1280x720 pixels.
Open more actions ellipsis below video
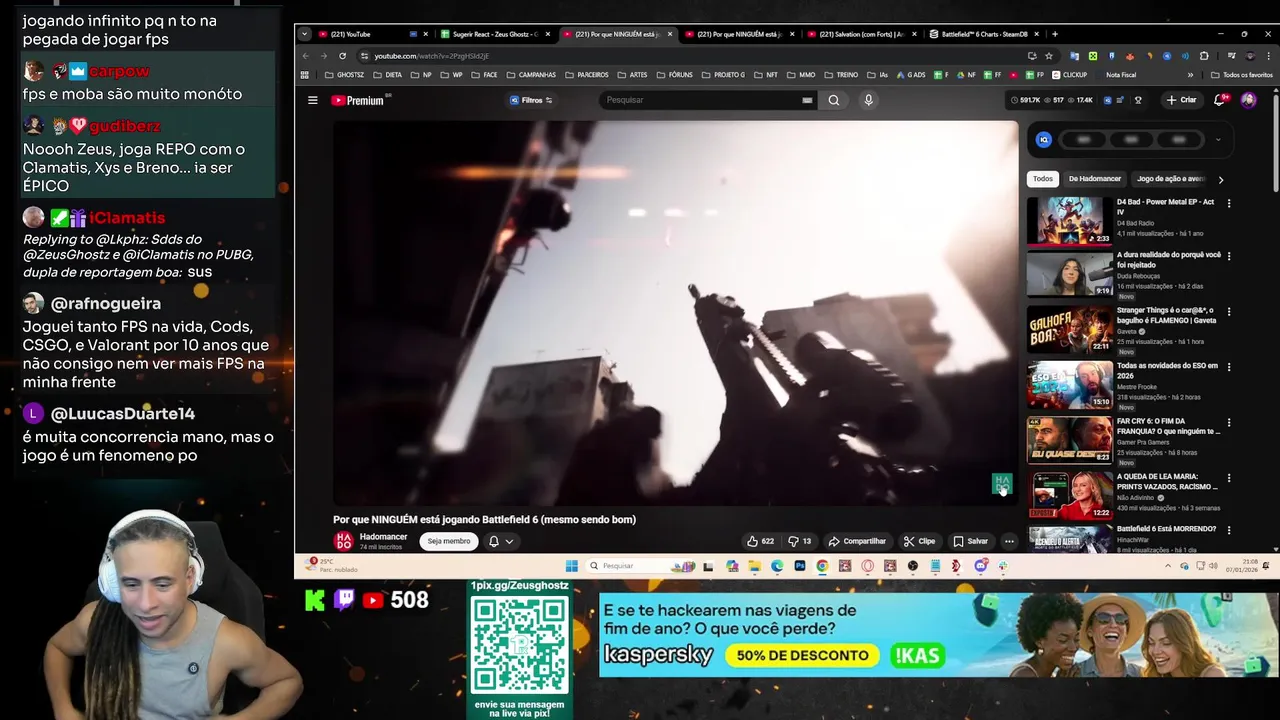coord(1009,541)
